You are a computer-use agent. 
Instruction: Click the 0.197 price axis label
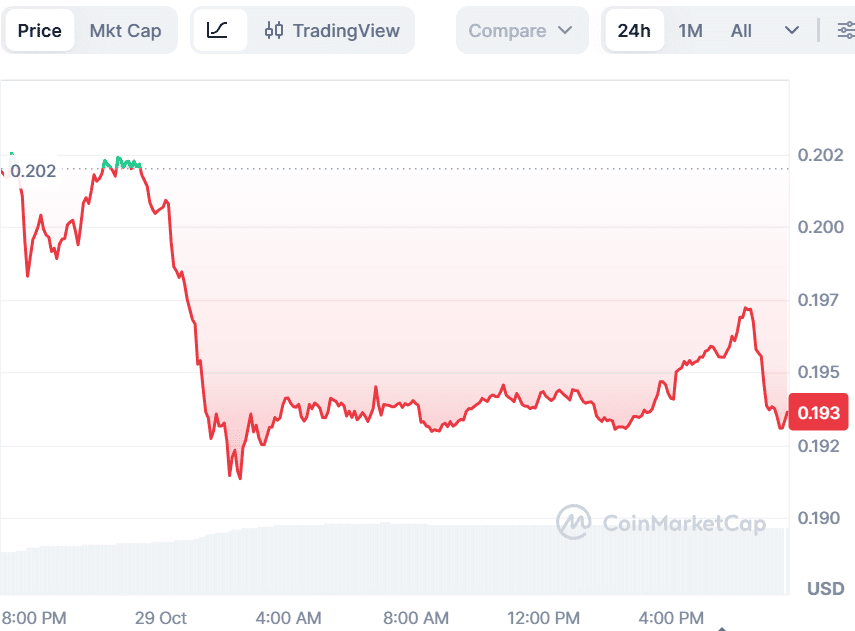pos(820,300)
